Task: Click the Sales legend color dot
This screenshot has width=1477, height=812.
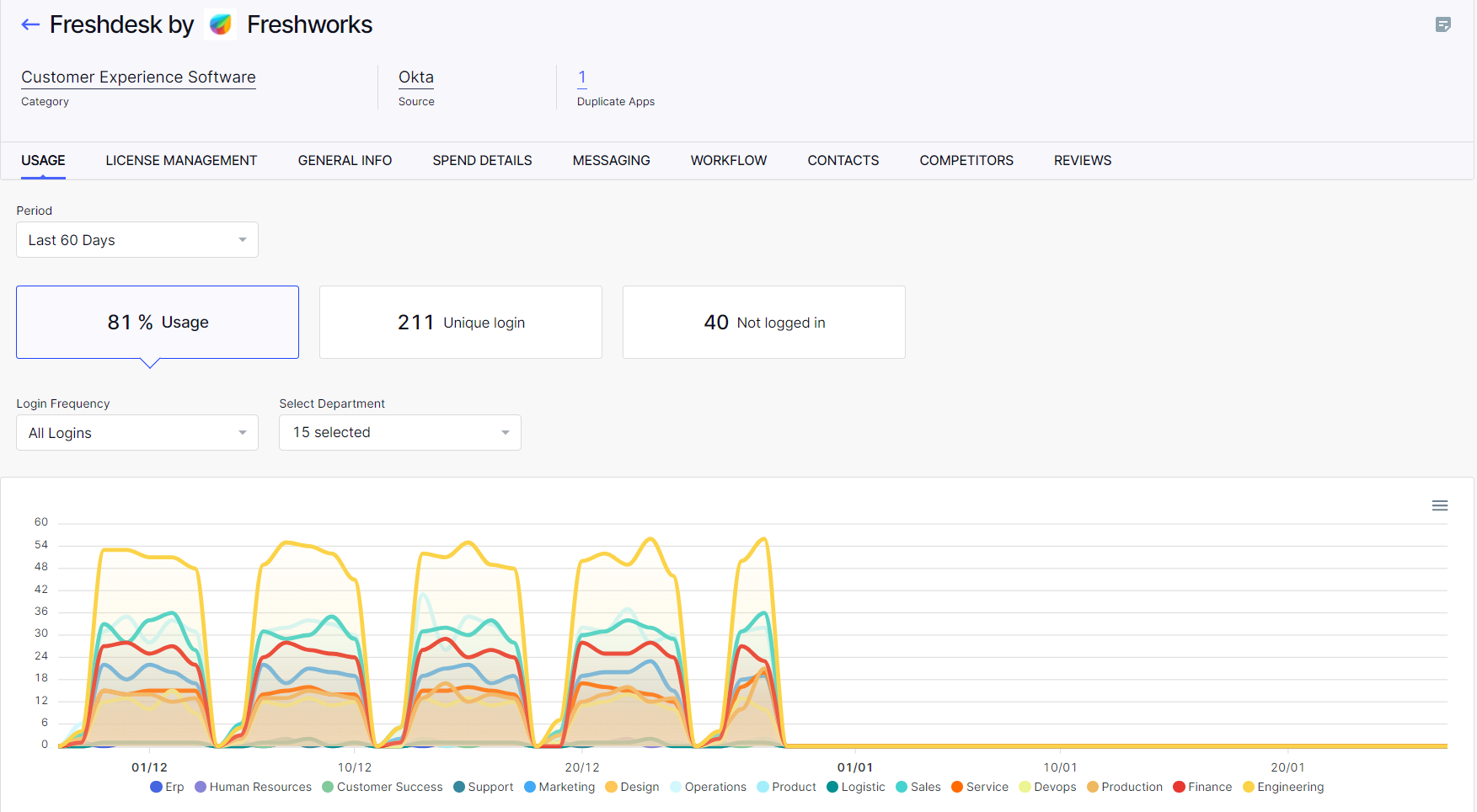Action: 902,787
